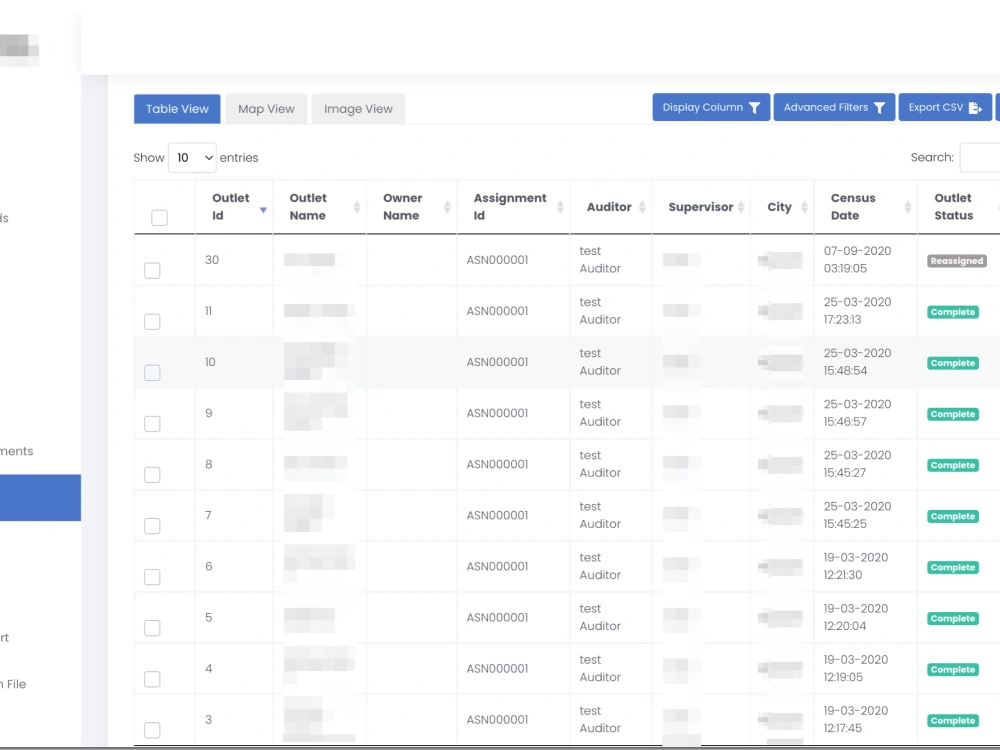Click census date 25-03-2020 15:45:27
This screenshot has height=750, width=1000.
click(857, 464)
